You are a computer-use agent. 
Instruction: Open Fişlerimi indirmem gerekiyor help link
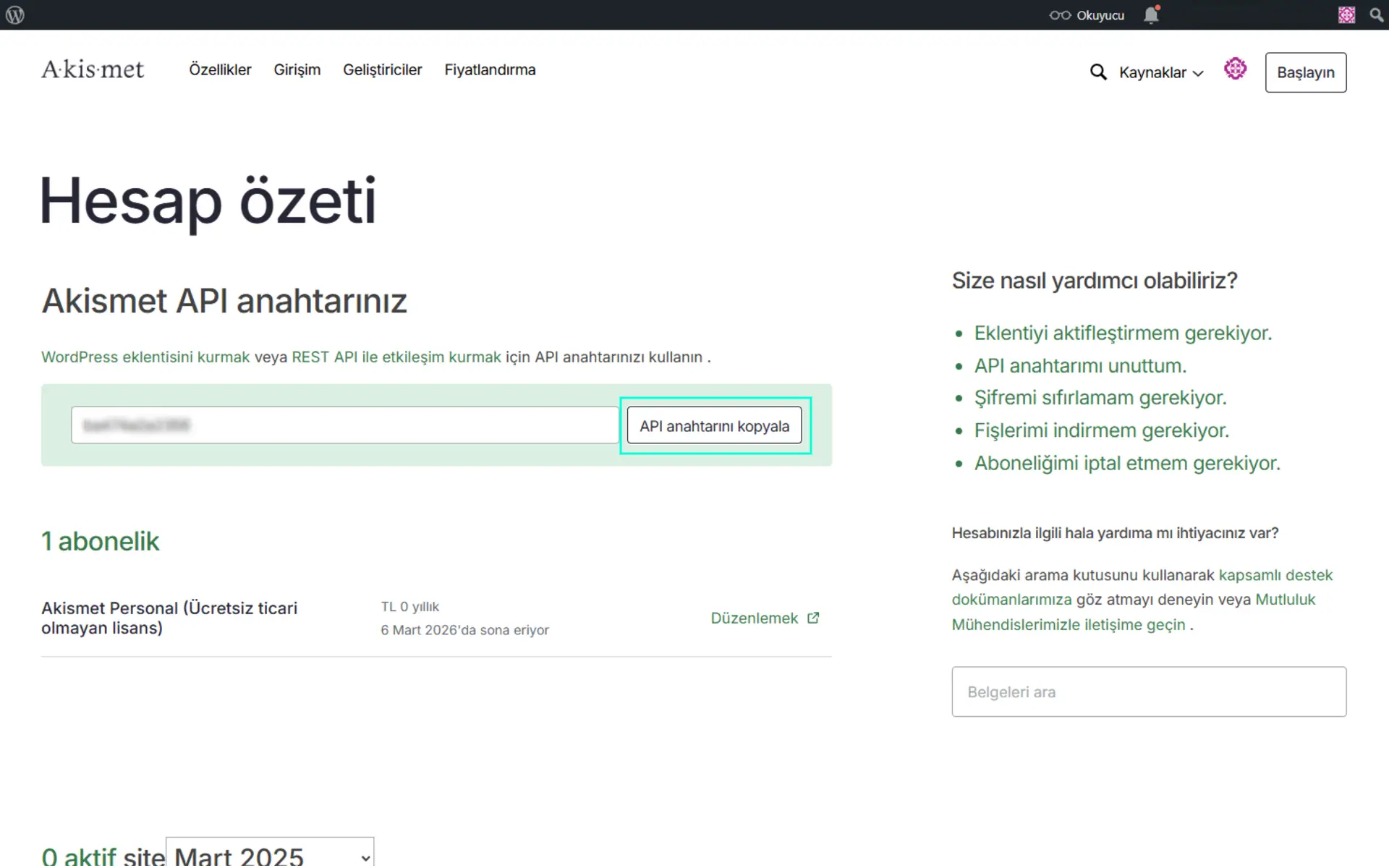point(1102,430)
